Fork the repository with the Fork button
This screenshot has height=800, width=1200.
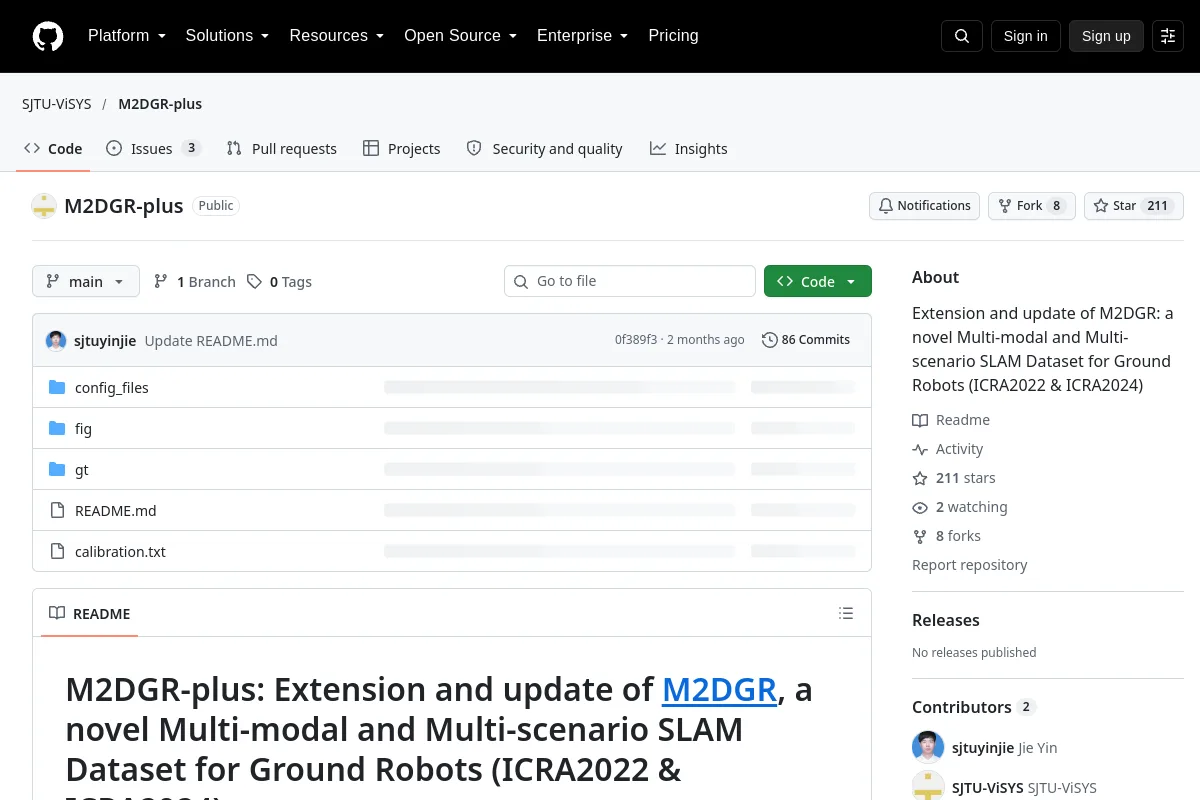click(x=1032, y=206)
